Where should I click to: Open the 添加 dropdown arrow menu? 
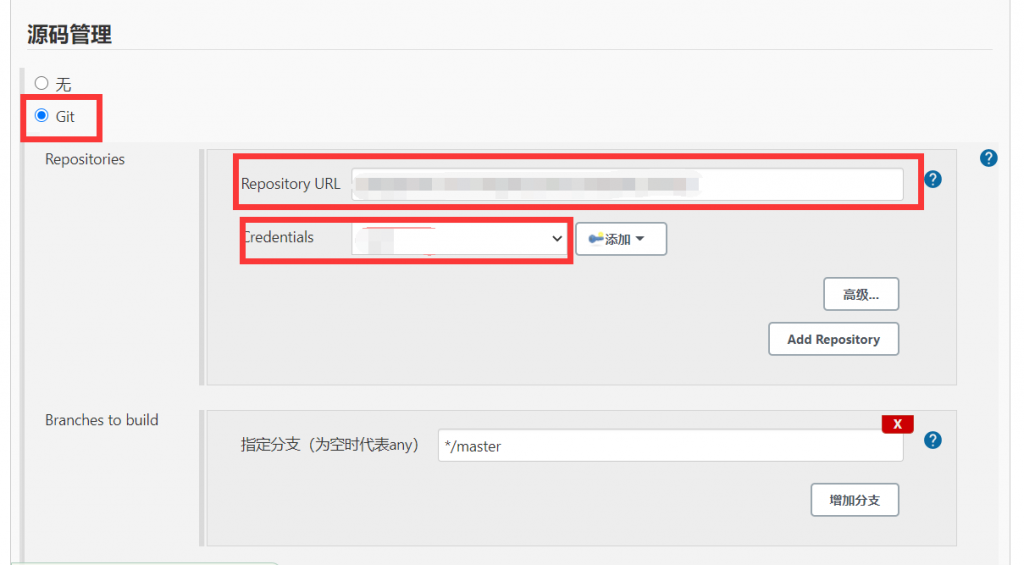(640, 240)
